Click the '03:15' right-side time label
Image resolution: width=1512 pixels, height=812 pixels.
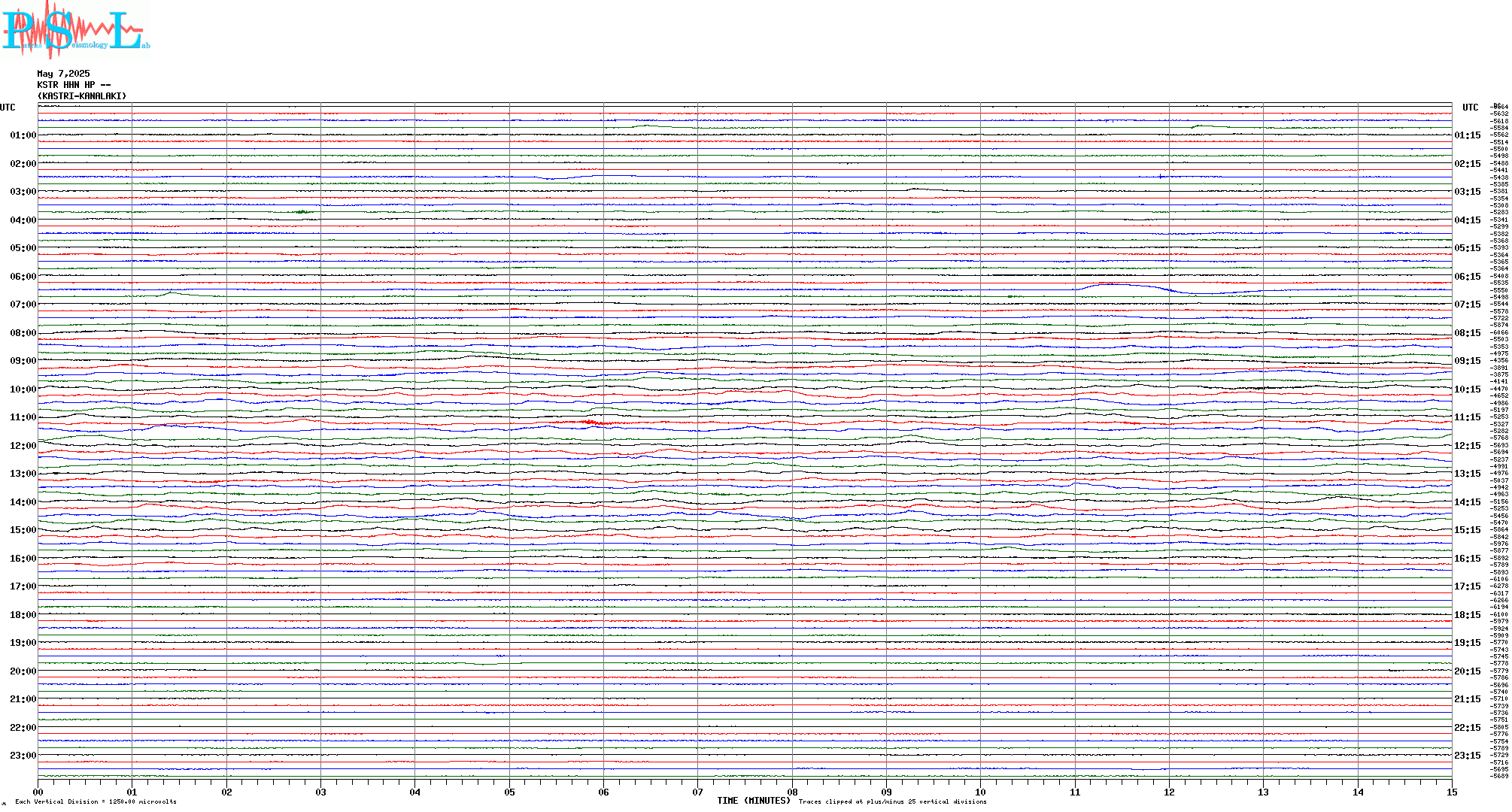click(x=1468, y=192)
